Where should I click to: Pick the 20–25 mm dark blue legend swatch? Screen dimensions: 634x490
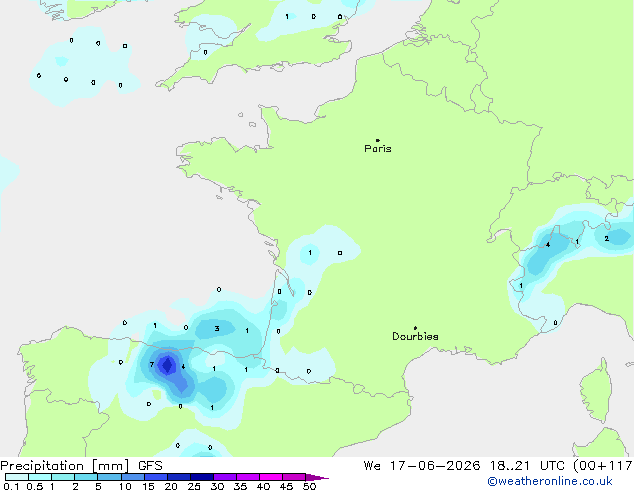179,477
